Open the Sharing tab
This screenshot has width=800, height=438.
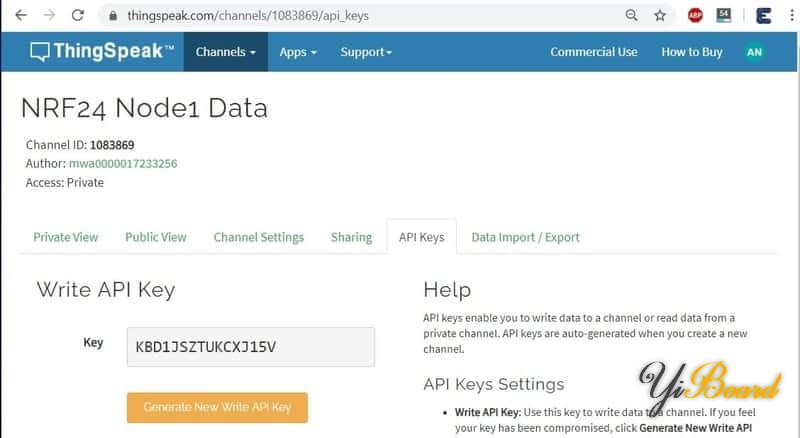[x=351, y=237]
